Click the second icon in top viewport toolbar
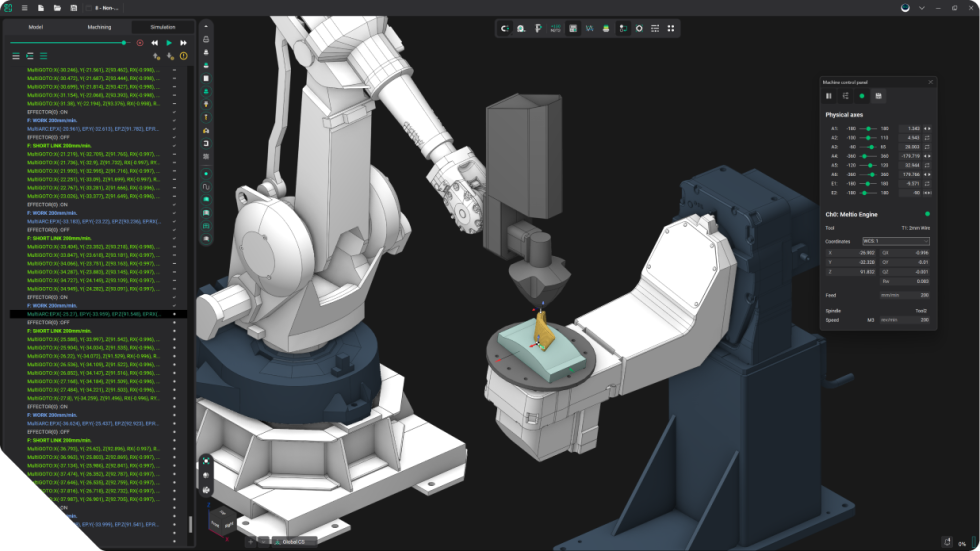The image size is (980, 551). [521, 29]
